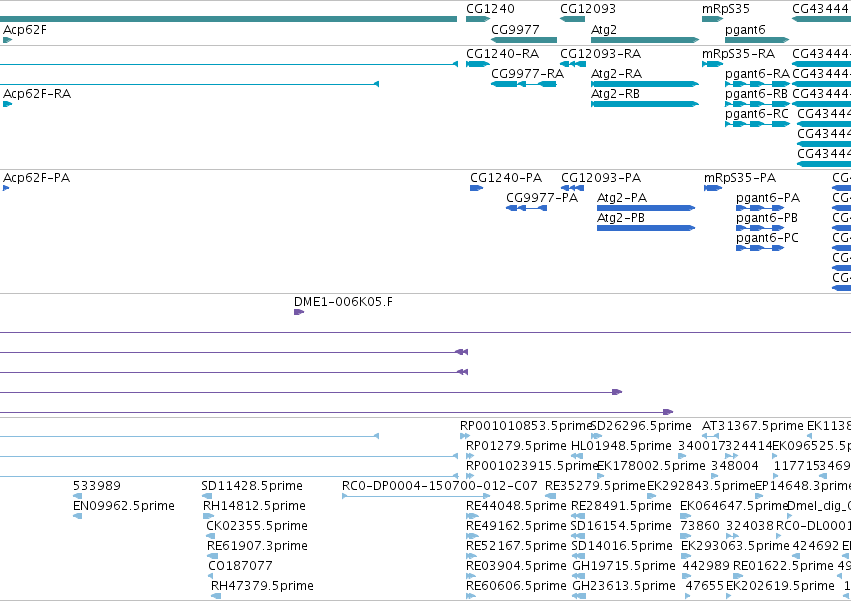Screen dimensions: 851x601
Task: Click the EK178002.5prime EST label
Action: pyautogui.click(x=651, y=466)
